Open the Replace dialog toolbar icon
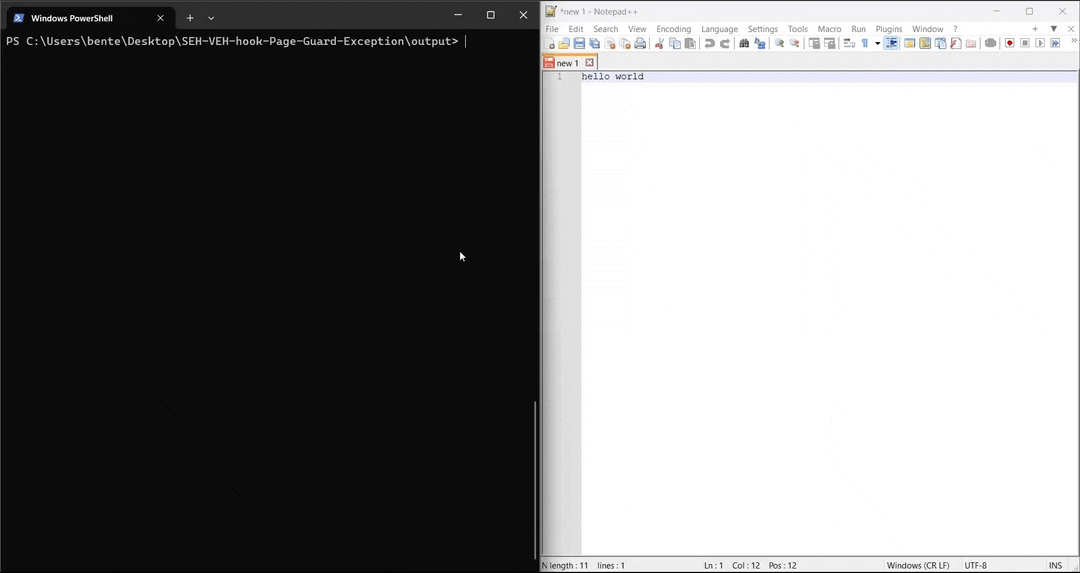Viewport: 1080px width, 573px height. (760, 43)
